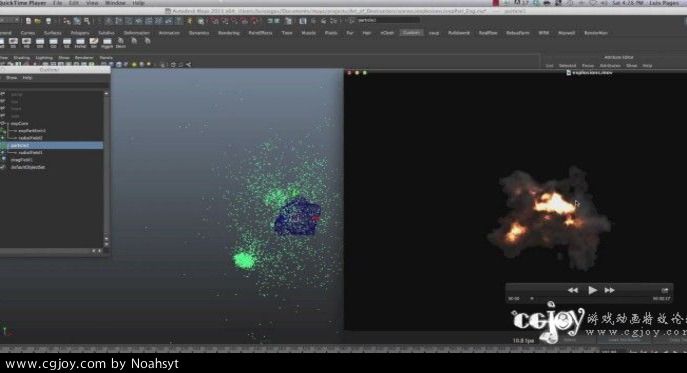Switch to the Rendering shelf tab
The width and height of the screenshot is (687, 373).
tap(229, 33)
